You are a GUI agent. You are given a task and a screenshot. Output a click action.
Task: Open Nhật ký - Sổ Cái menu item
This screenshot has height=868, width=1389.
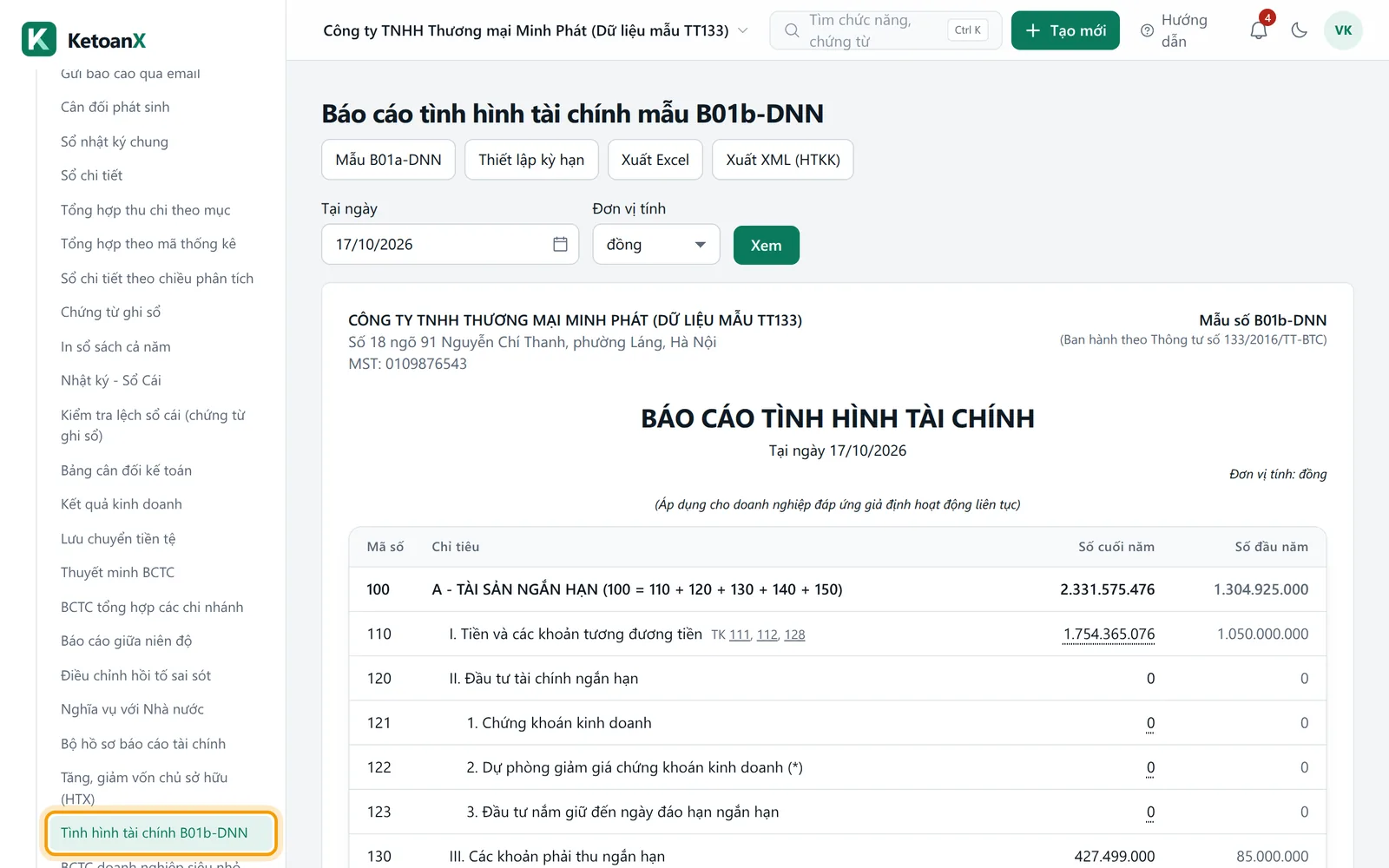click(110, 380)
